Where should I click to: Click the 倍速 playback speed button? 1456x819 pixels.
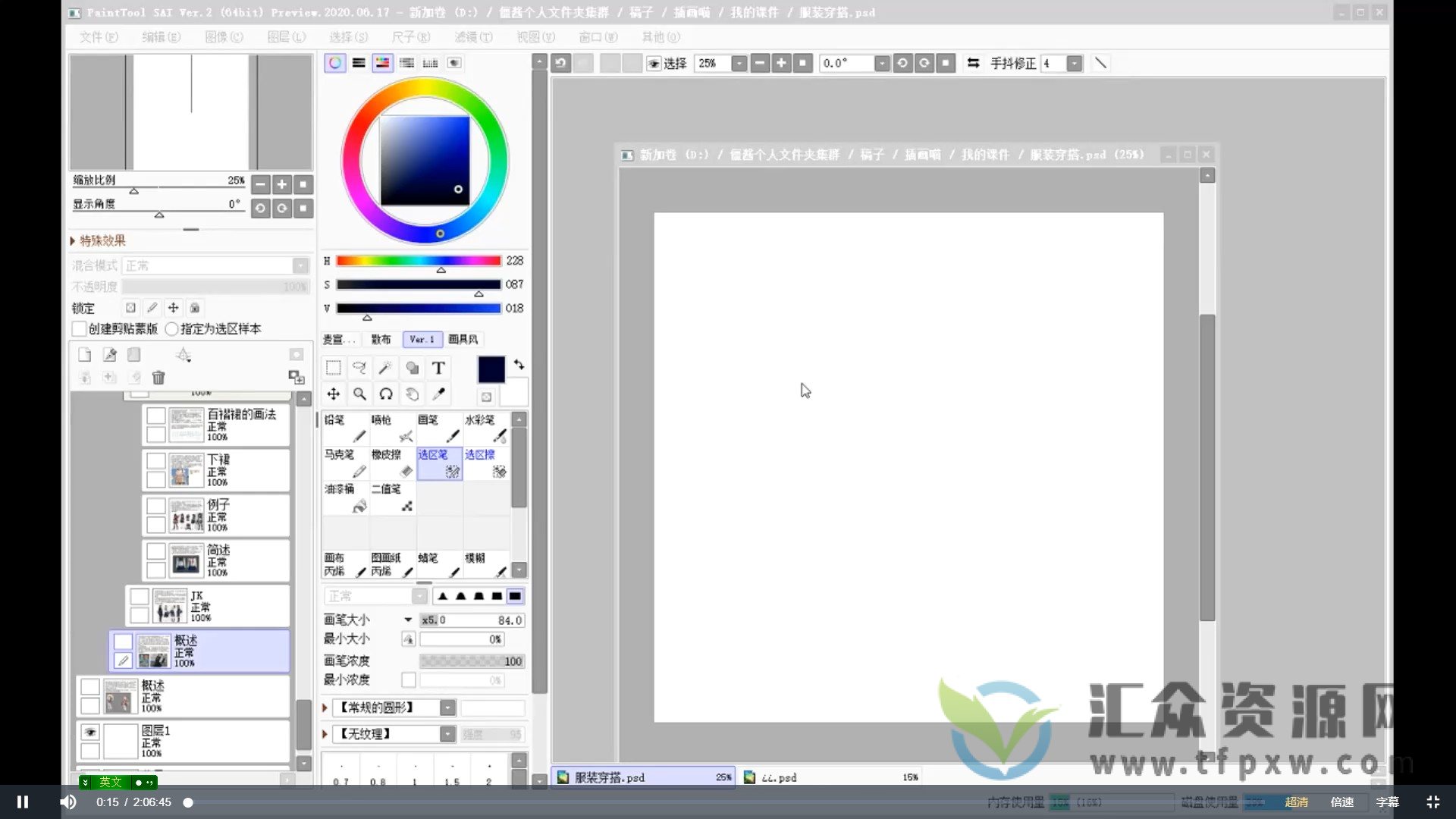click(x=1342, y=802)
